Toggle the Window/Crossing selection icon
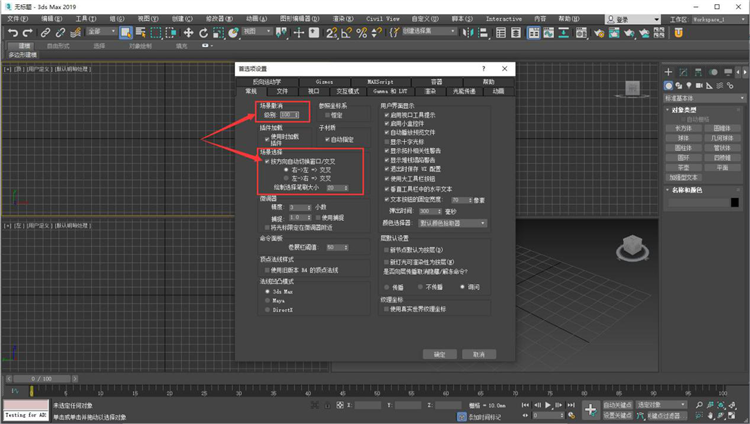The height and width of the screenshot is (424, 750). point(171,33)
